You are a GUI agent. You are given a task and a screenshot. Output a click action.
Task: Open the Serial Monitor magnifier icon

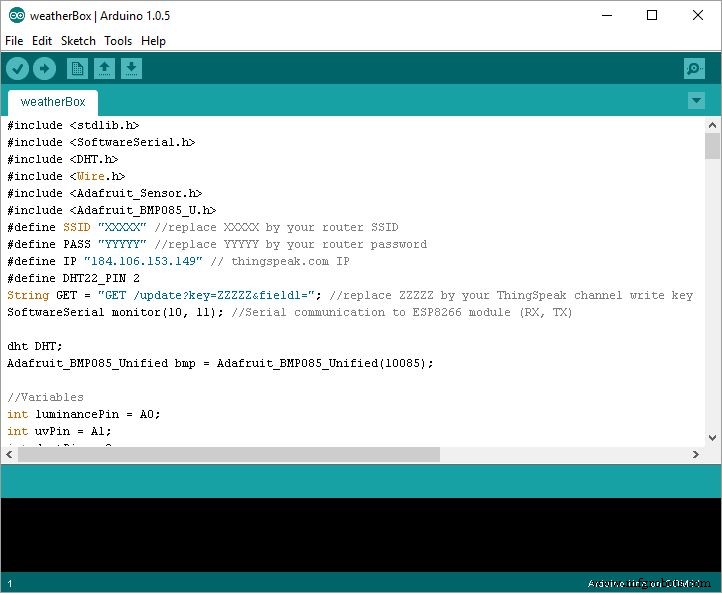click(694, 68)
